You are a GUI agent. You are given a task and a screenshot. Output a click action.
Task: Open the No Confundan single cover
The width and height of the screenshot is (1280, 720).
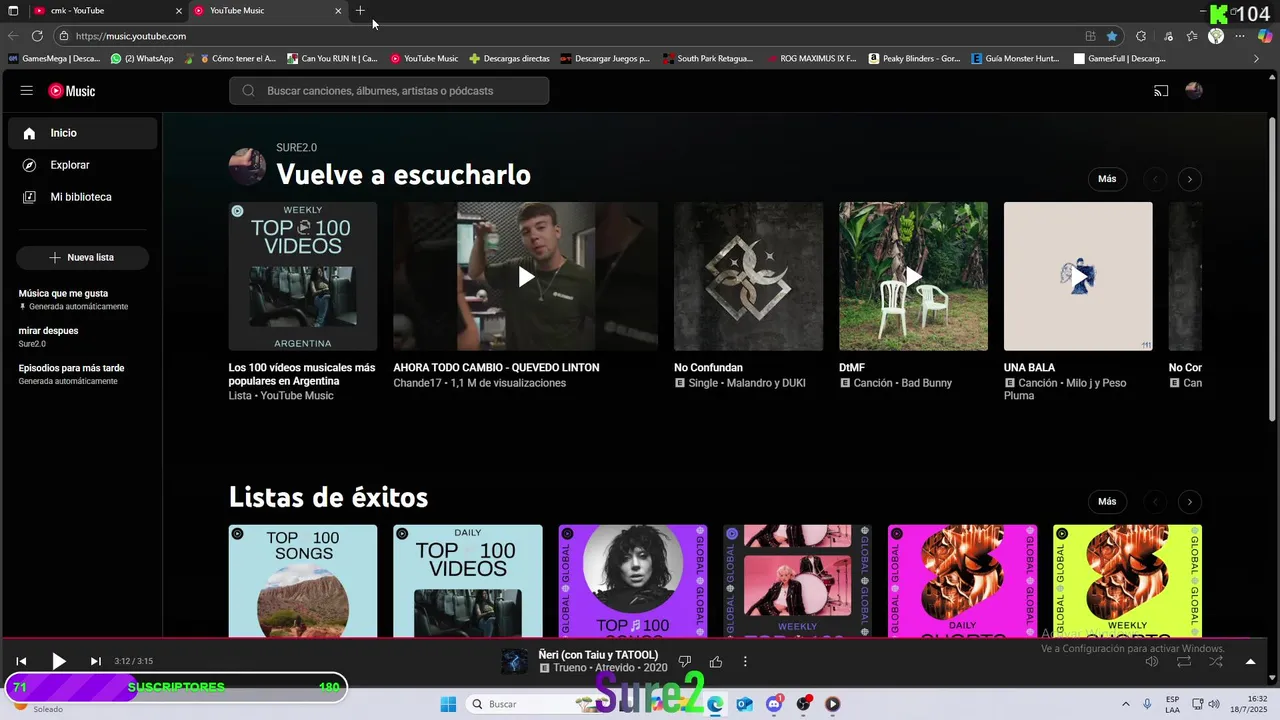click(748, 276)
